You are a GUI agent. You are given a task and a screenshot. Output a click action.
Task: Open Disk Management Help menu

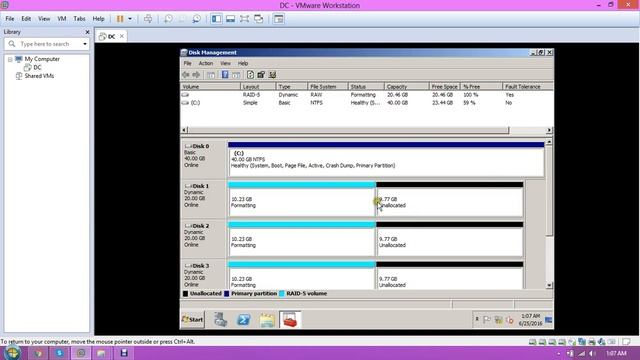243,63
